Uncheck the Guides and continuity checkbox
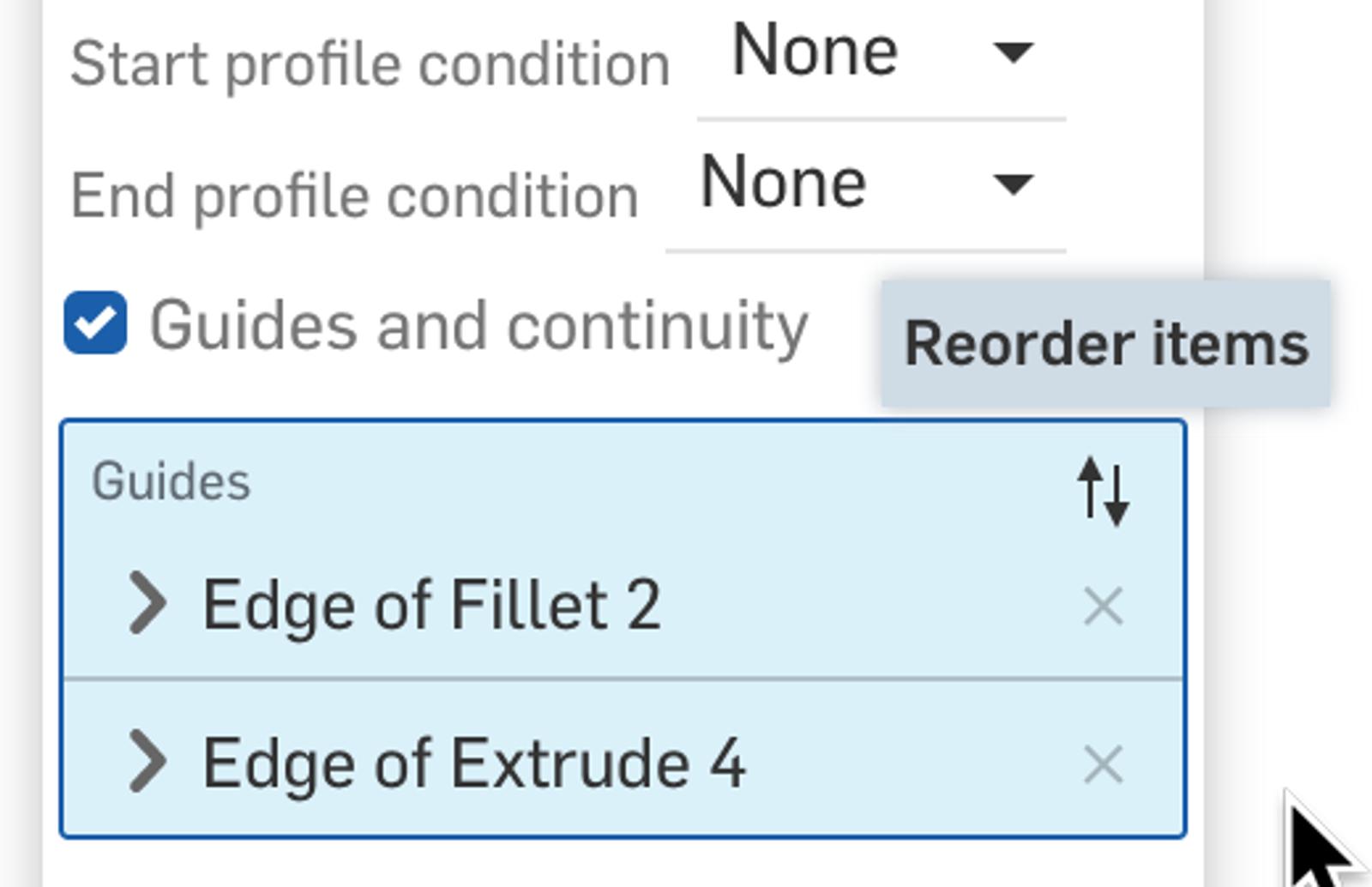 tap(95, 323)
